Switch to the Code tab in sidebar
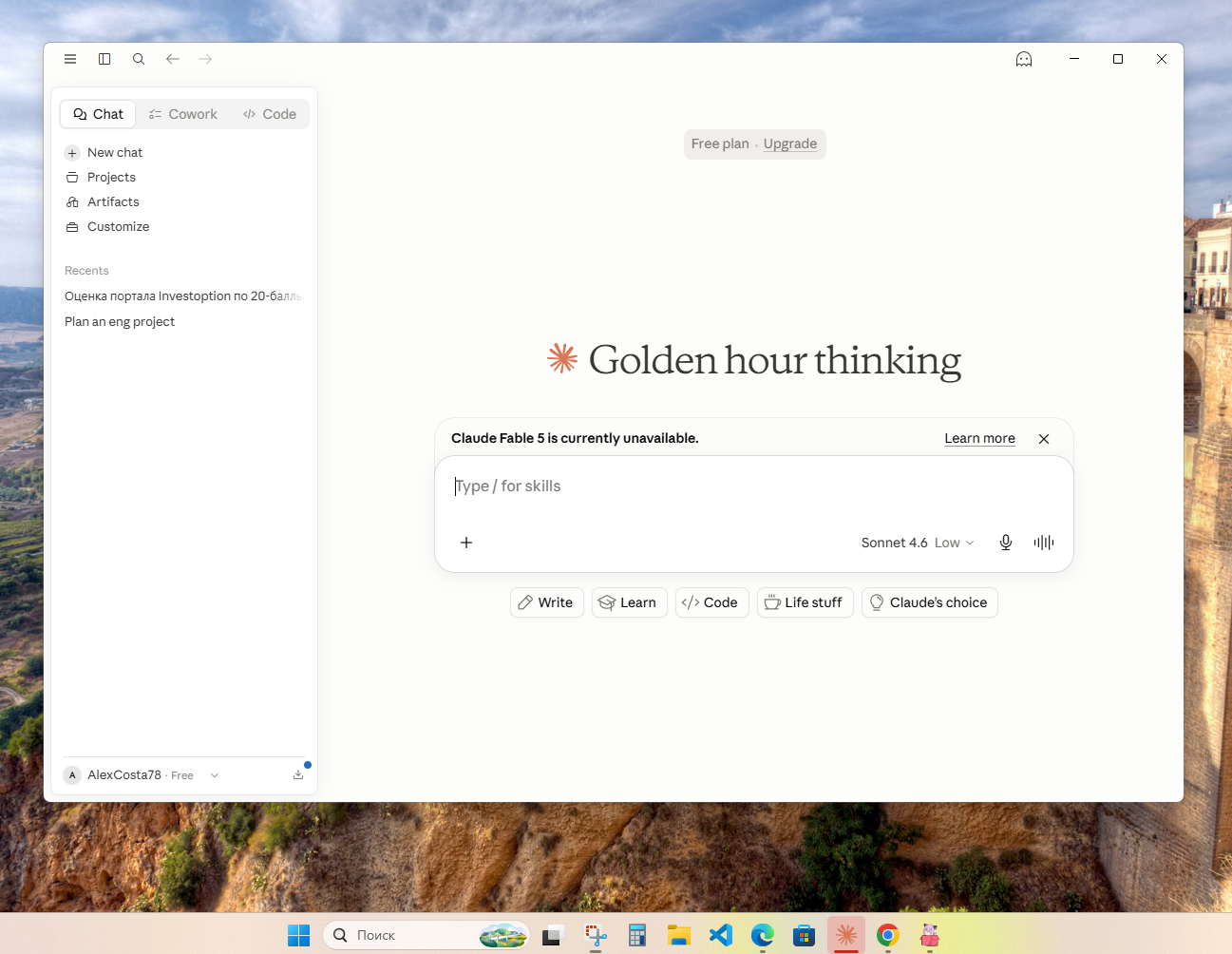This screenshot has height=954, width=1232. (270, 114)
